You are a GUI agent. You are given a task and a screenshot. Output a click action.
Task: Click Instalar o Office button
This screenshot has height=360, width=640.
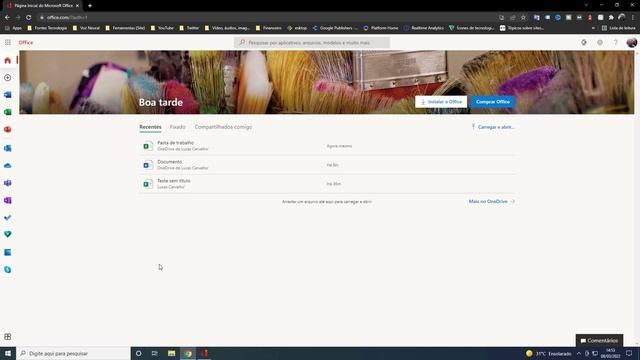point(441,102)
